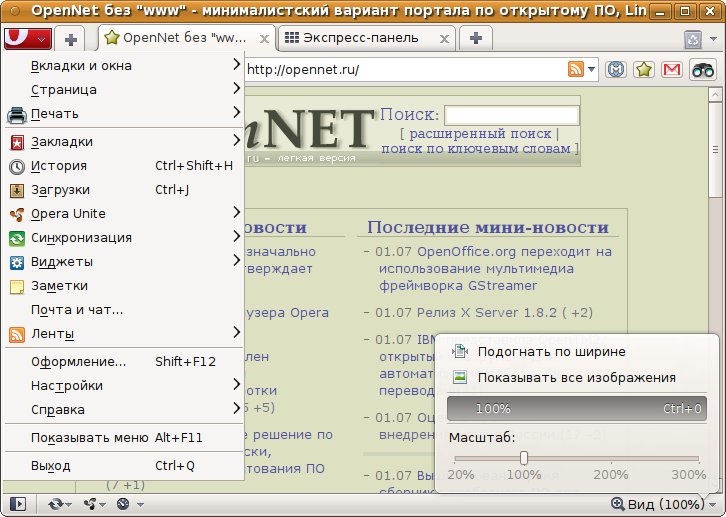
Task: Toggle Показывать меню entry
Action: click(x=124, y=438)
